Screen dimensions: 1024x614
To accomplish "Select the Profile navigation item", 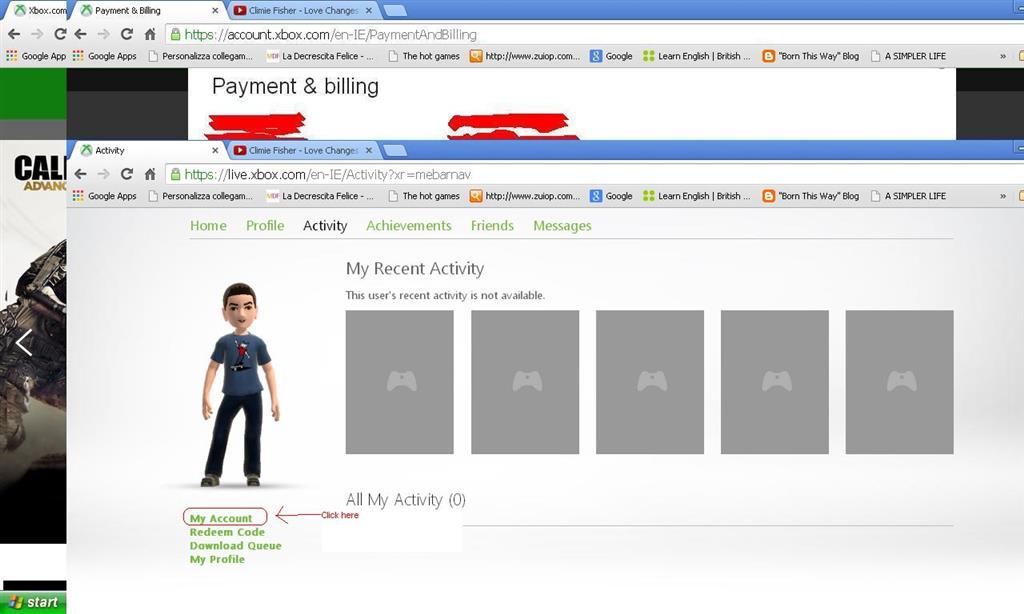I will click(265, 226).
